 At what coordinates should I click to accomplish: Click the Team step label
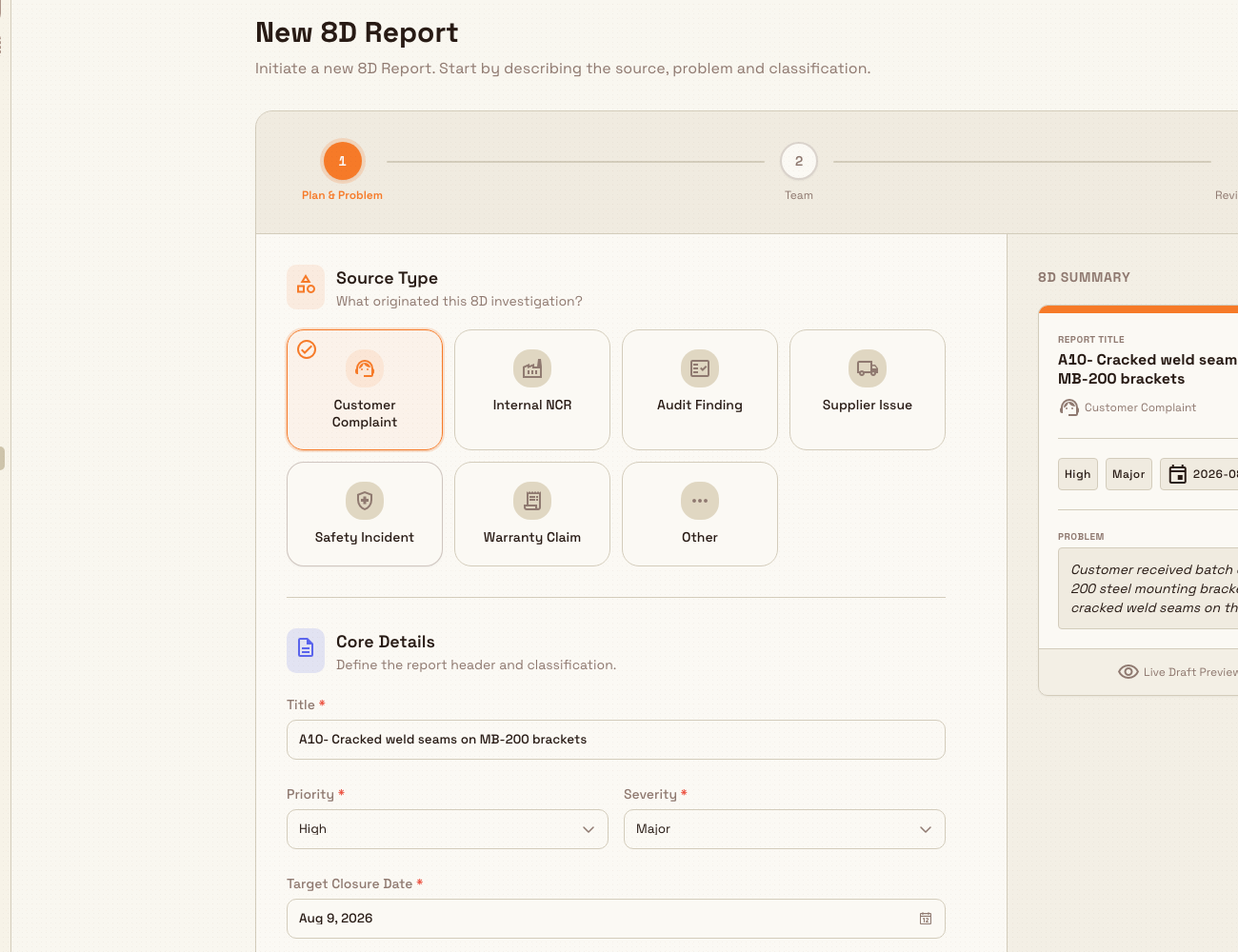pyautogui.click(x=799, y=195)
